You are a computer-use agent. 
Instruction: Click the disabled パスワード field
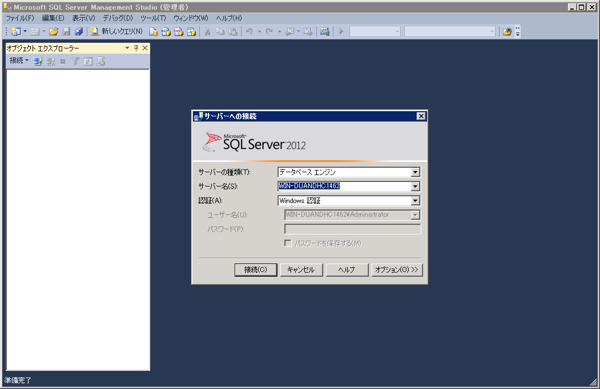pyautogui.click(x=352, y=229)
